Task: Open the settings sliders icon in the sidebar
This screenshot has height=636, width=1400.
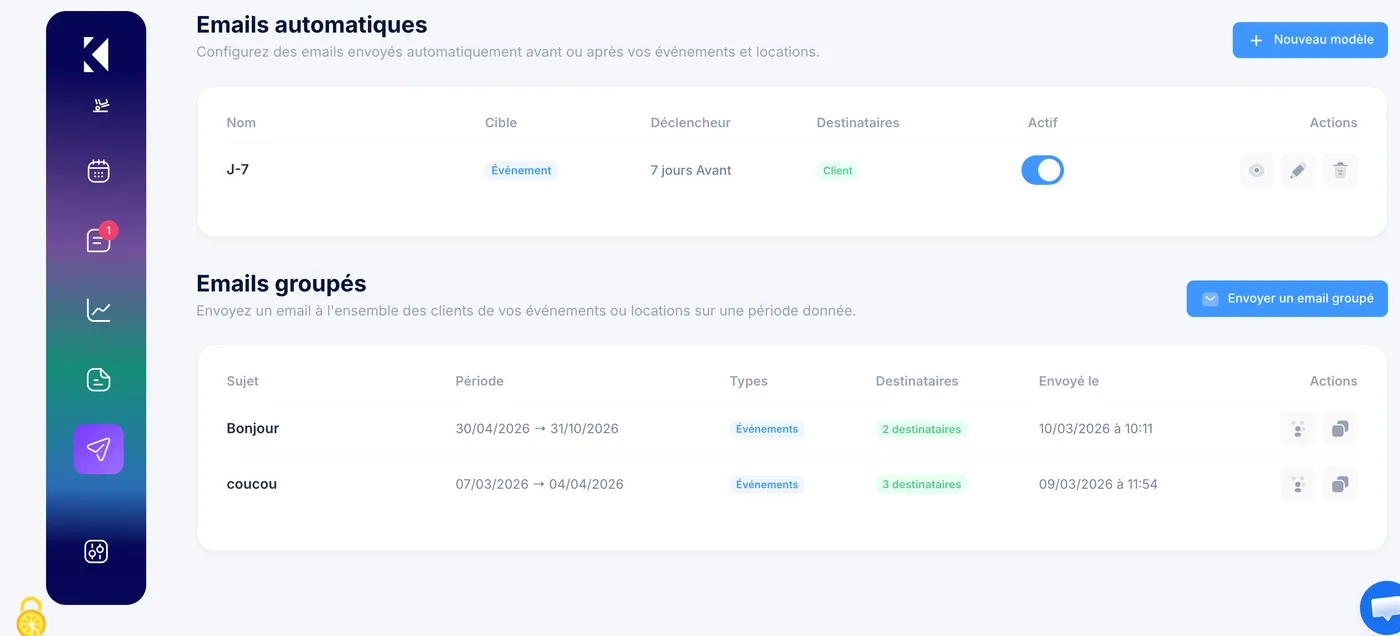Action: click(96, 551)
